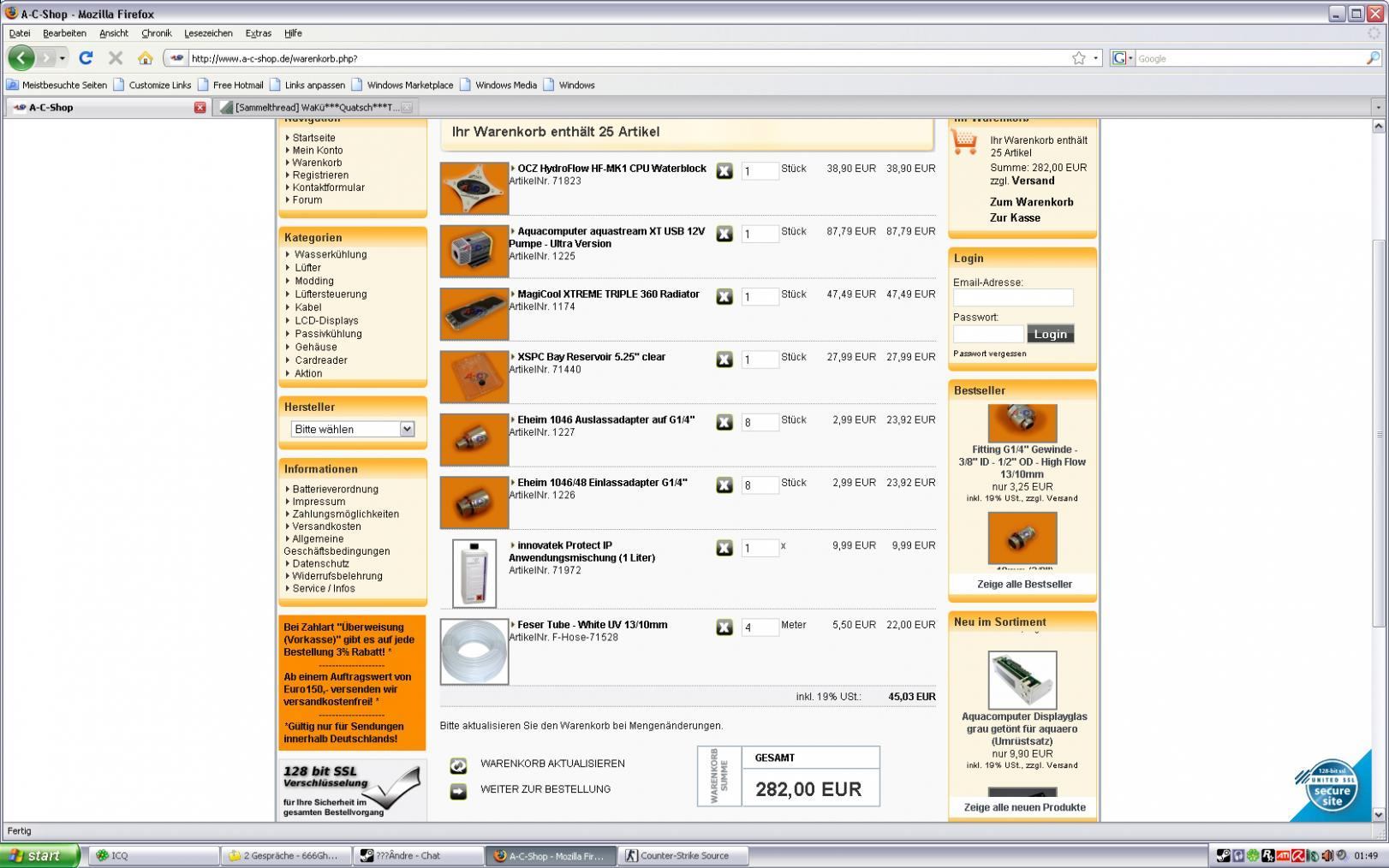Open Zeige alle Bestseller link
This screenshot has width=1389, height=868.
pos(1024,584)
